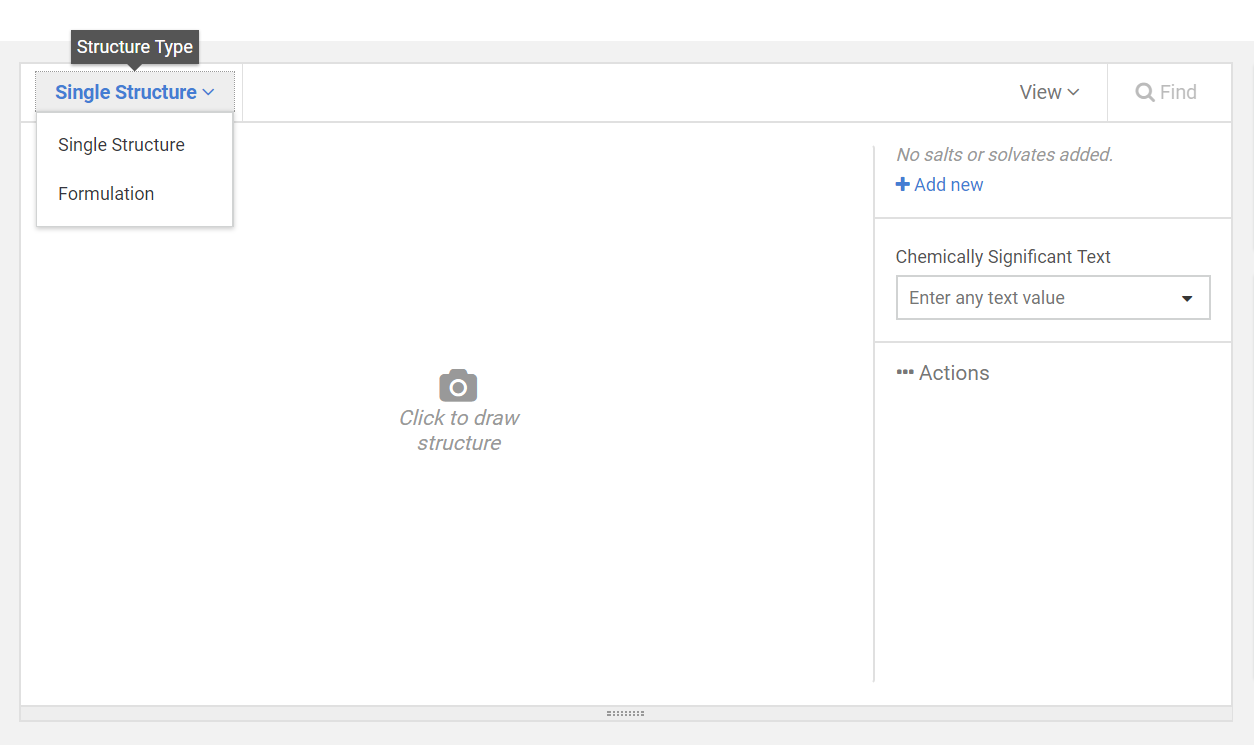Click the camera icon to draw structure
The height and width of the screenshot is (745, 1254).
(458, 386)
